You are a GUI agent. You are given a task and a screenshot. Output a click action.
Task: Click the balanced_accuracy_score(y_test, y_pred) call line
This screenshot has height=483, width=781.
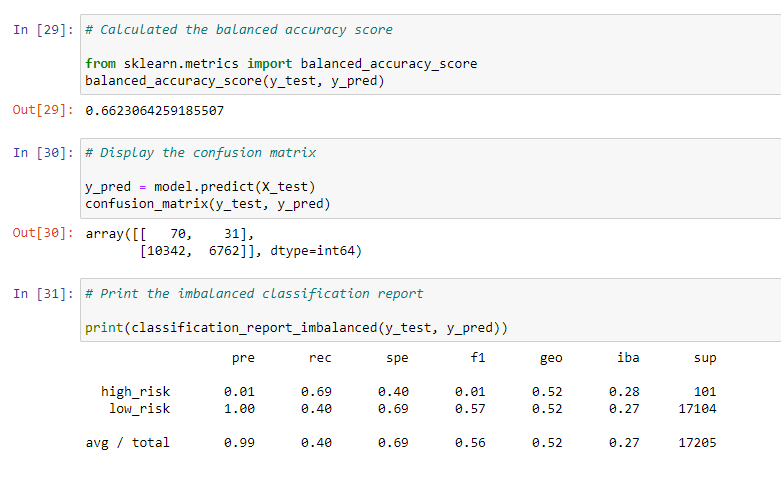[x=235, y=81]
